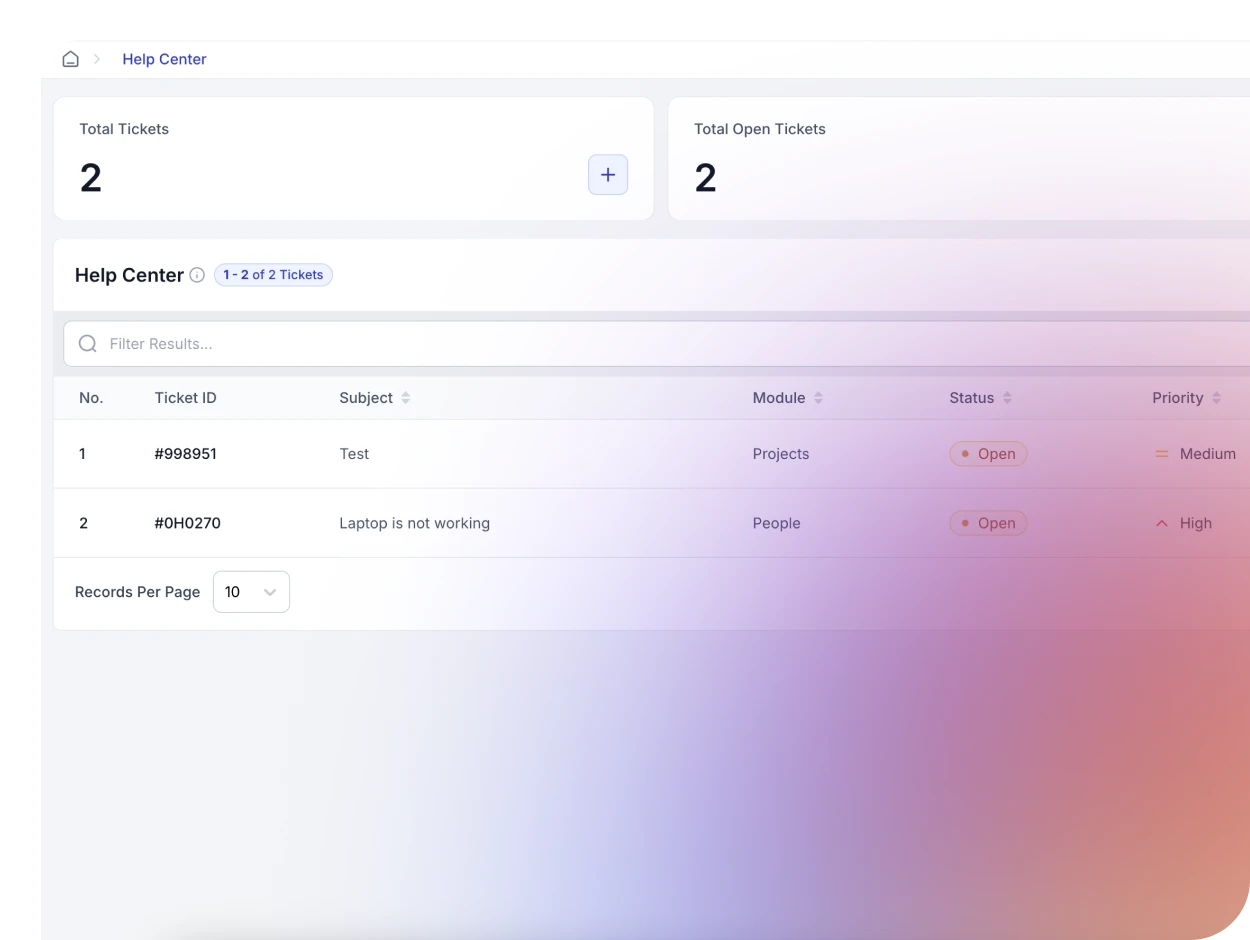Click the plus icon to add ticket

(607, 175)
